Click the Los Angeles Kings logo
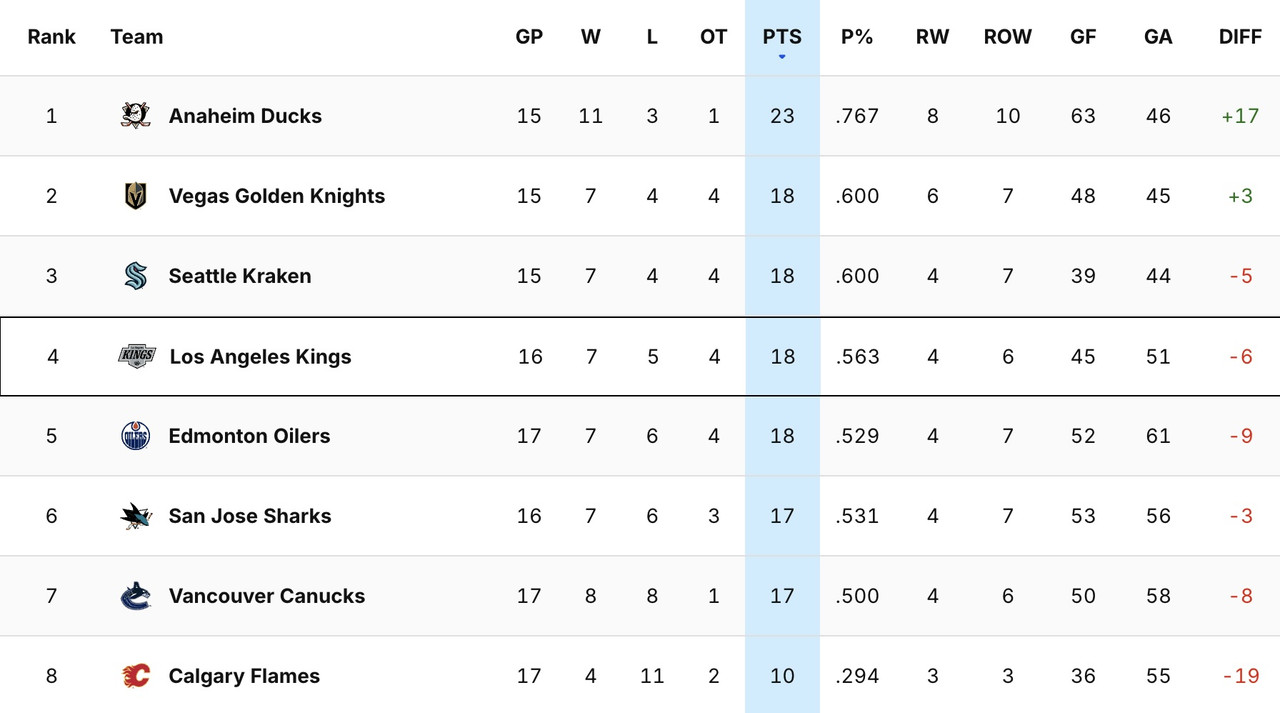Viewport: 1280px width, 713px height. tap(137, 356)
